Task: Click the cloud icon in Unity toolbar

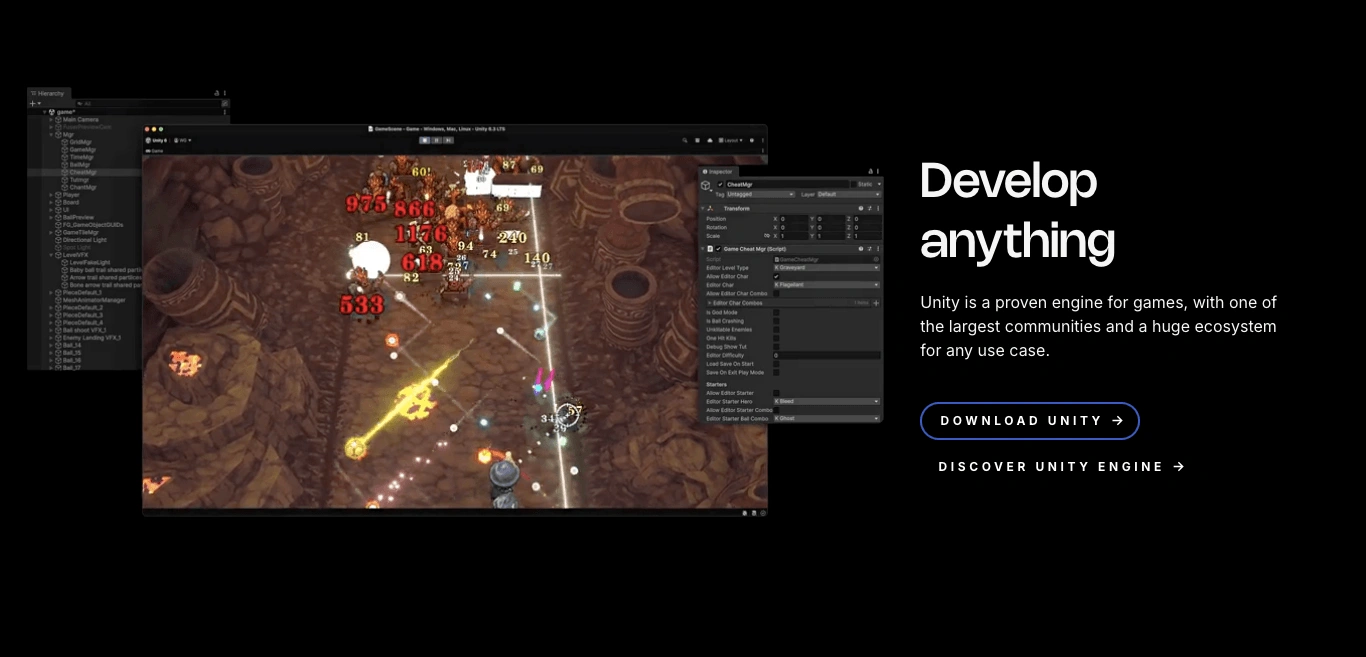Action: 709,140
